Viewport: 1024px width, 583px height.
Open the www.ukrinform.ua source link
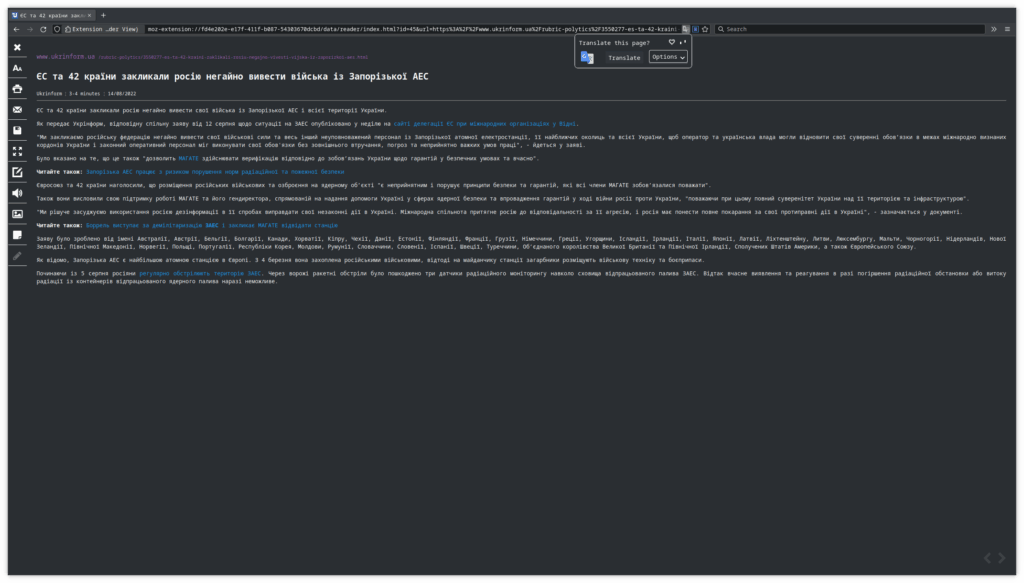click(65, 57)
